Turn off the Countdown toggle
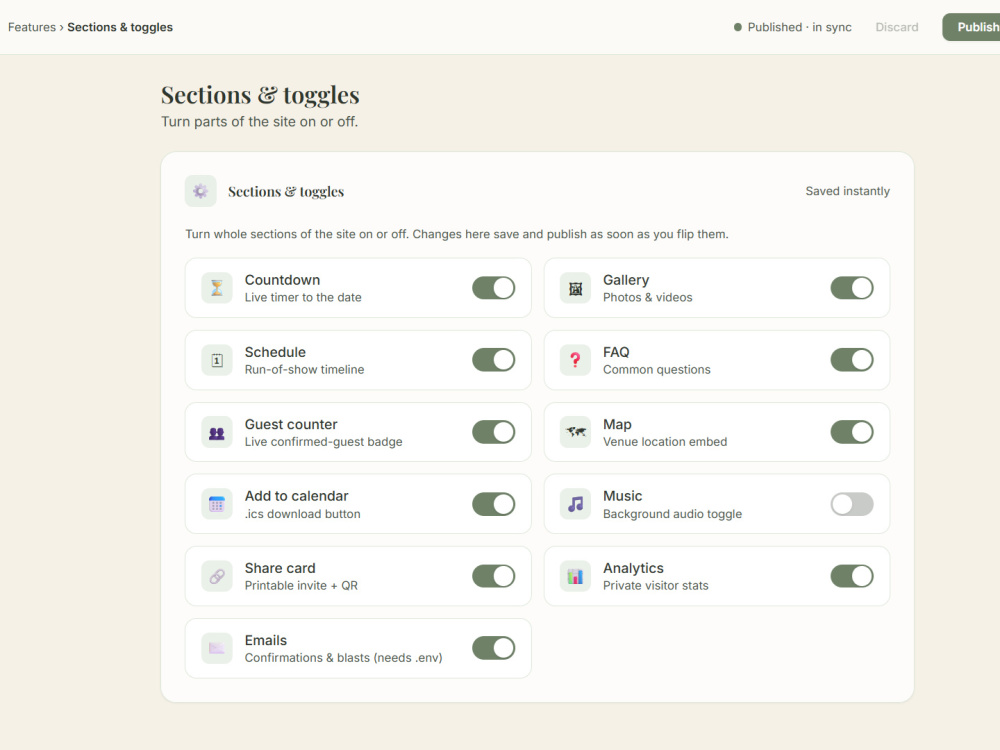Screen dimensions: 1000x750 point(494,288)
